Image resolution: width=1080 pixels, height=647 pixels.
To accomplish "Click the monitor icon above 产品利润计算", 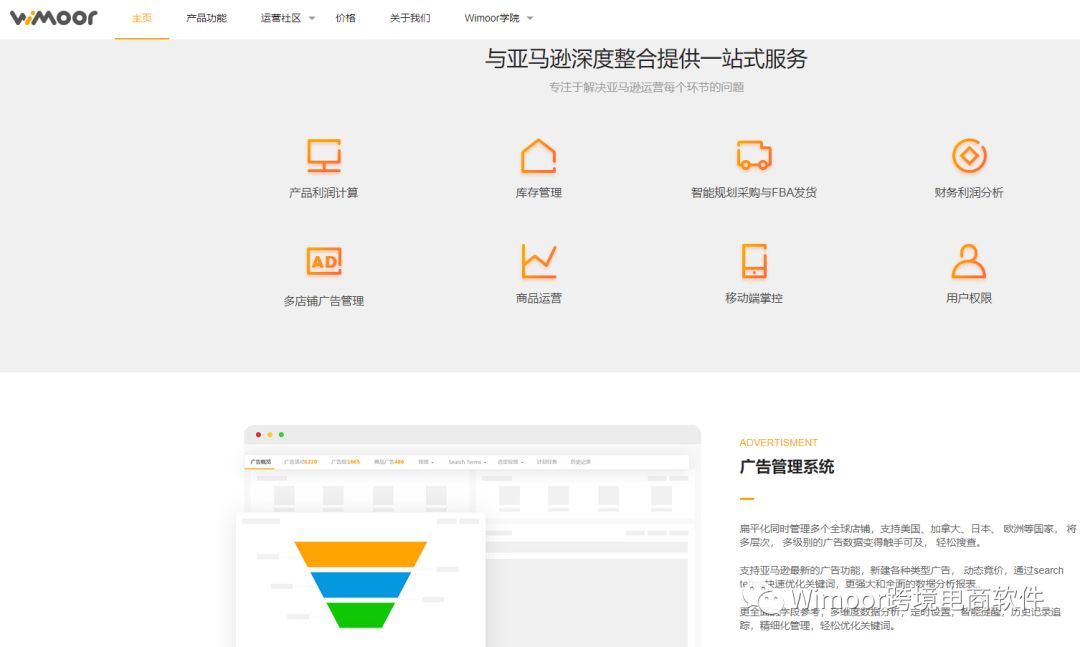I will tap(324, 156).
